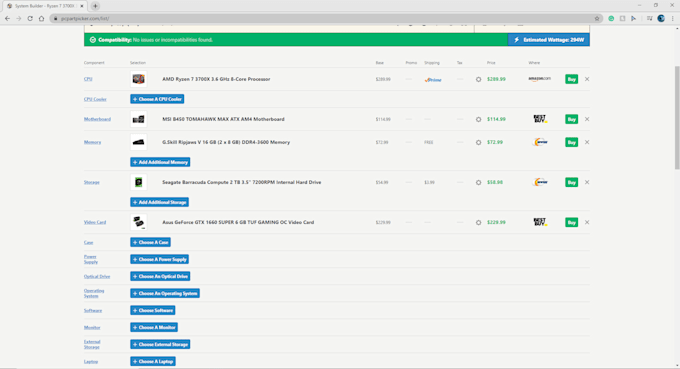680x369 pixels.
Task: Click Amazon Prime shipping badge for CPU
Action: point(433,80)
